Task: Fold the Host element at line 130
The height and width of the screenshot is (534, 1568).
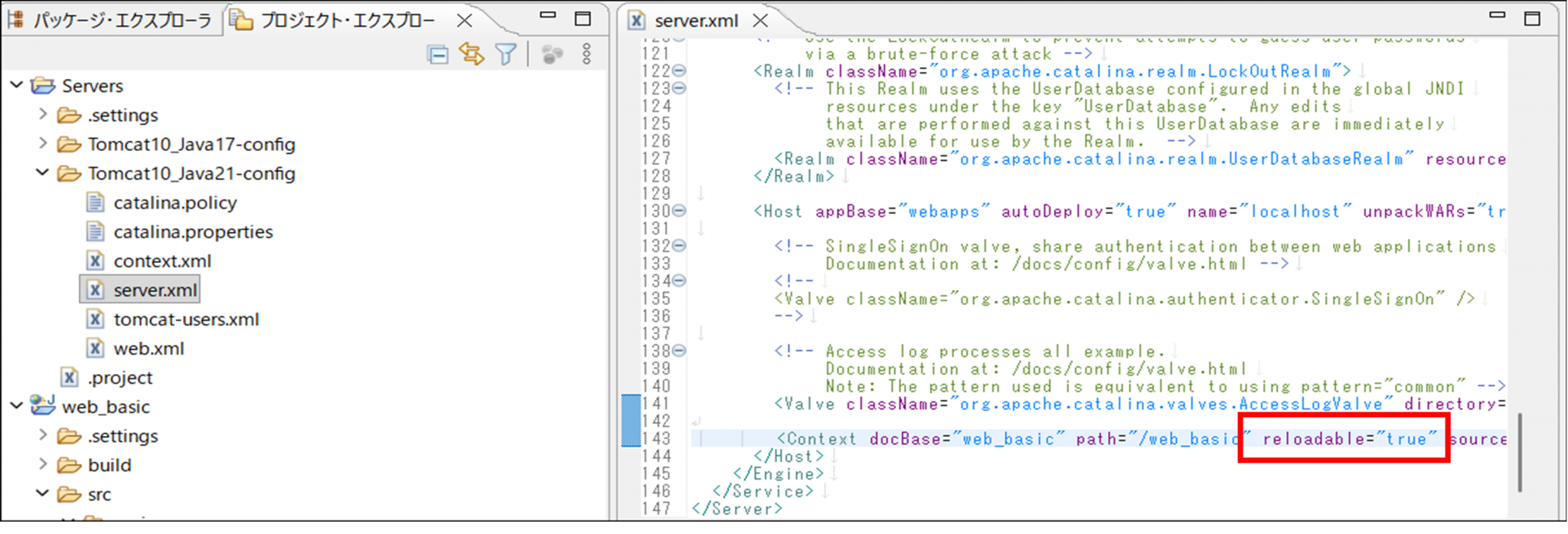Action: (679, 211)
